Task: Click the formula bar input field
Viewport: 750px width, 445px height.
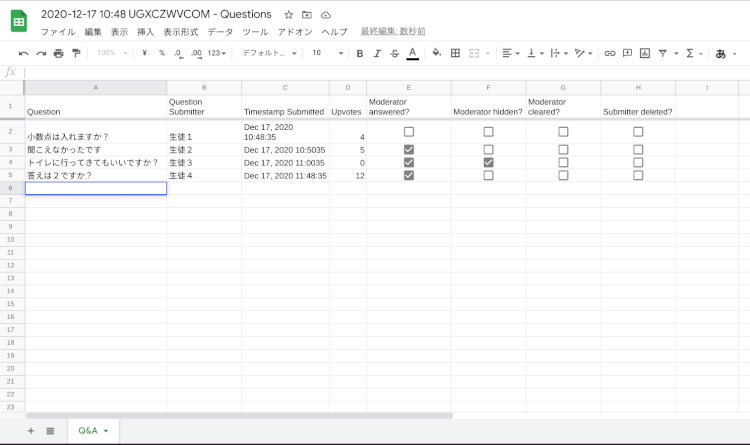Action: coord(380,72)
